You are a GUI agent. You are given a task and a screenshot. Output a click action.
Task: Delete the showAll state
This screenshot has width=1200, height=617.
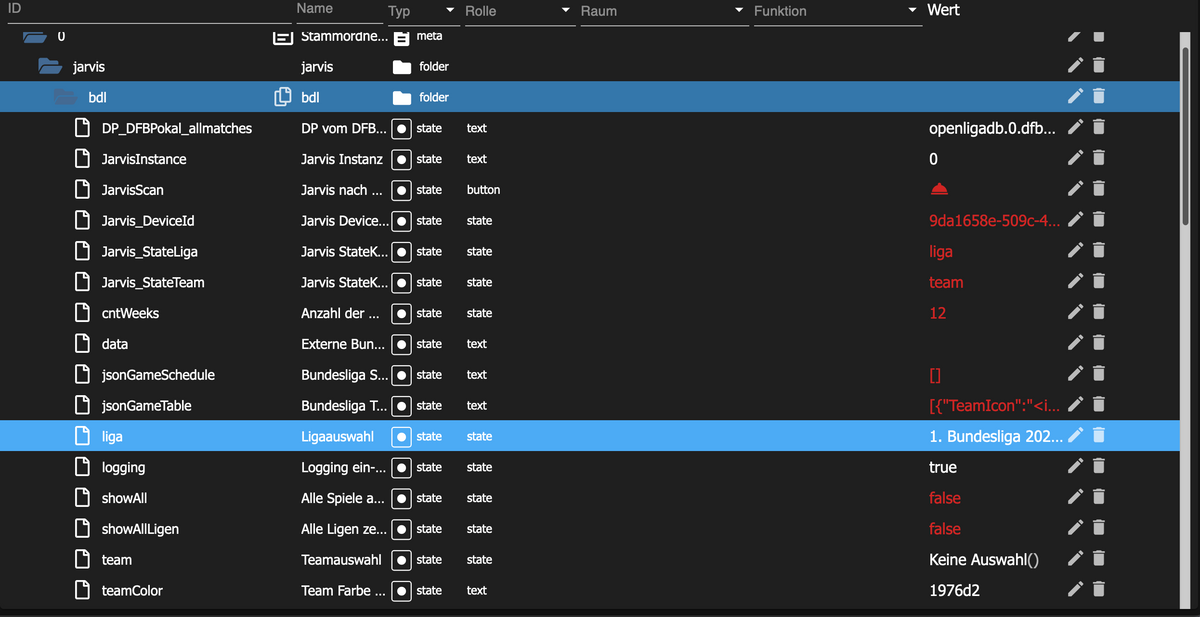1098,498
